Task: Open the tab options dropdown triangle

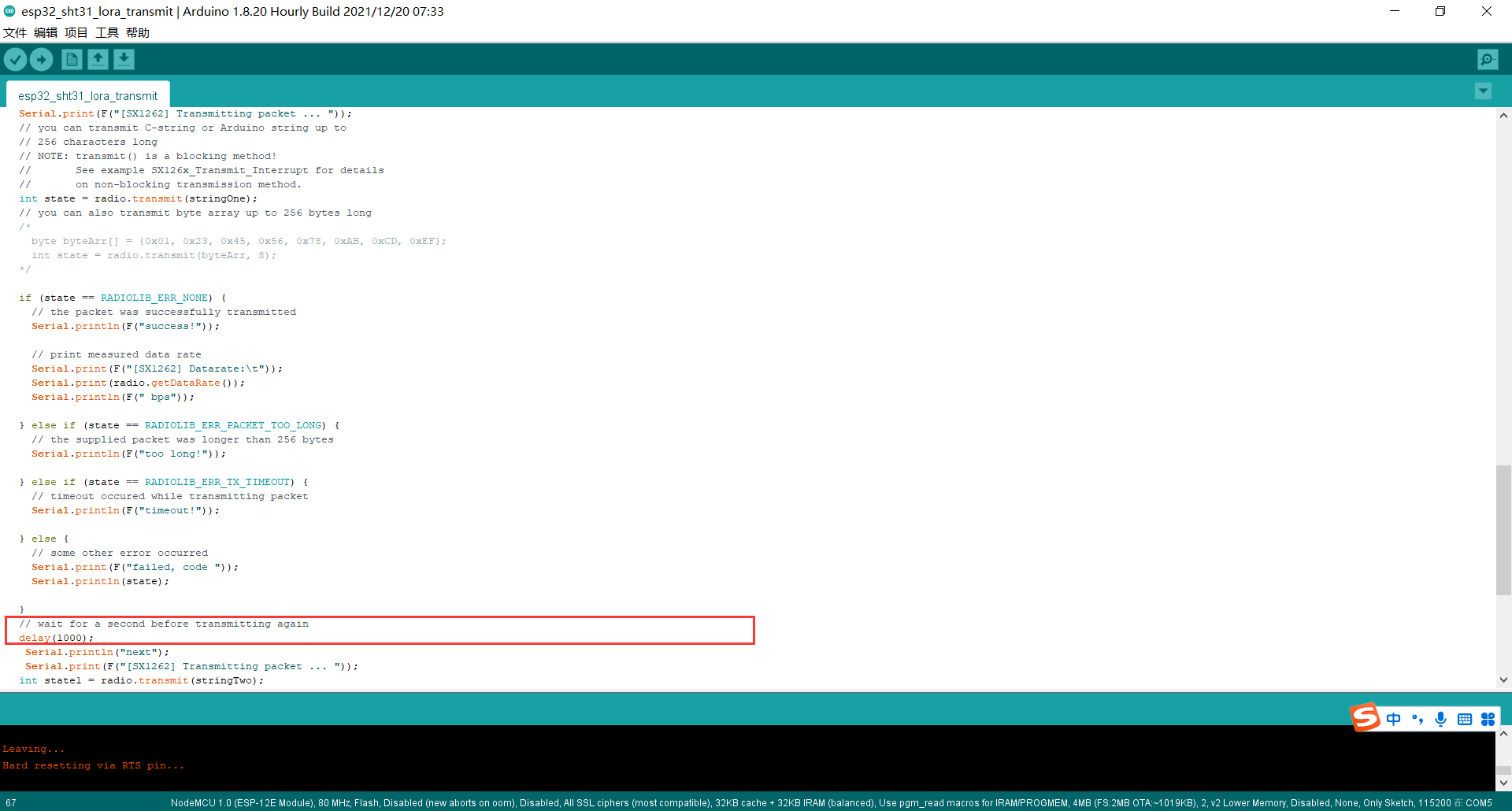Action: pos(1483,91)
